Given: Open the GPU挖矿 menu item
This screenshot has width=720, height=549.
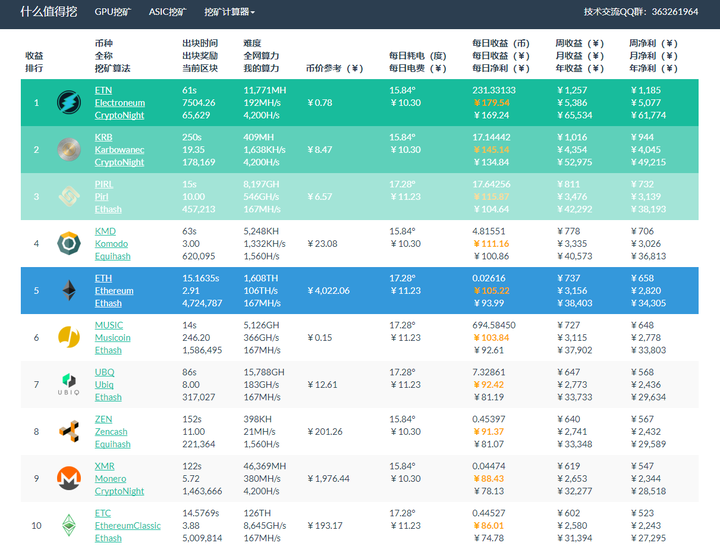Looking at the screenshot, I should tap(112, 12).
